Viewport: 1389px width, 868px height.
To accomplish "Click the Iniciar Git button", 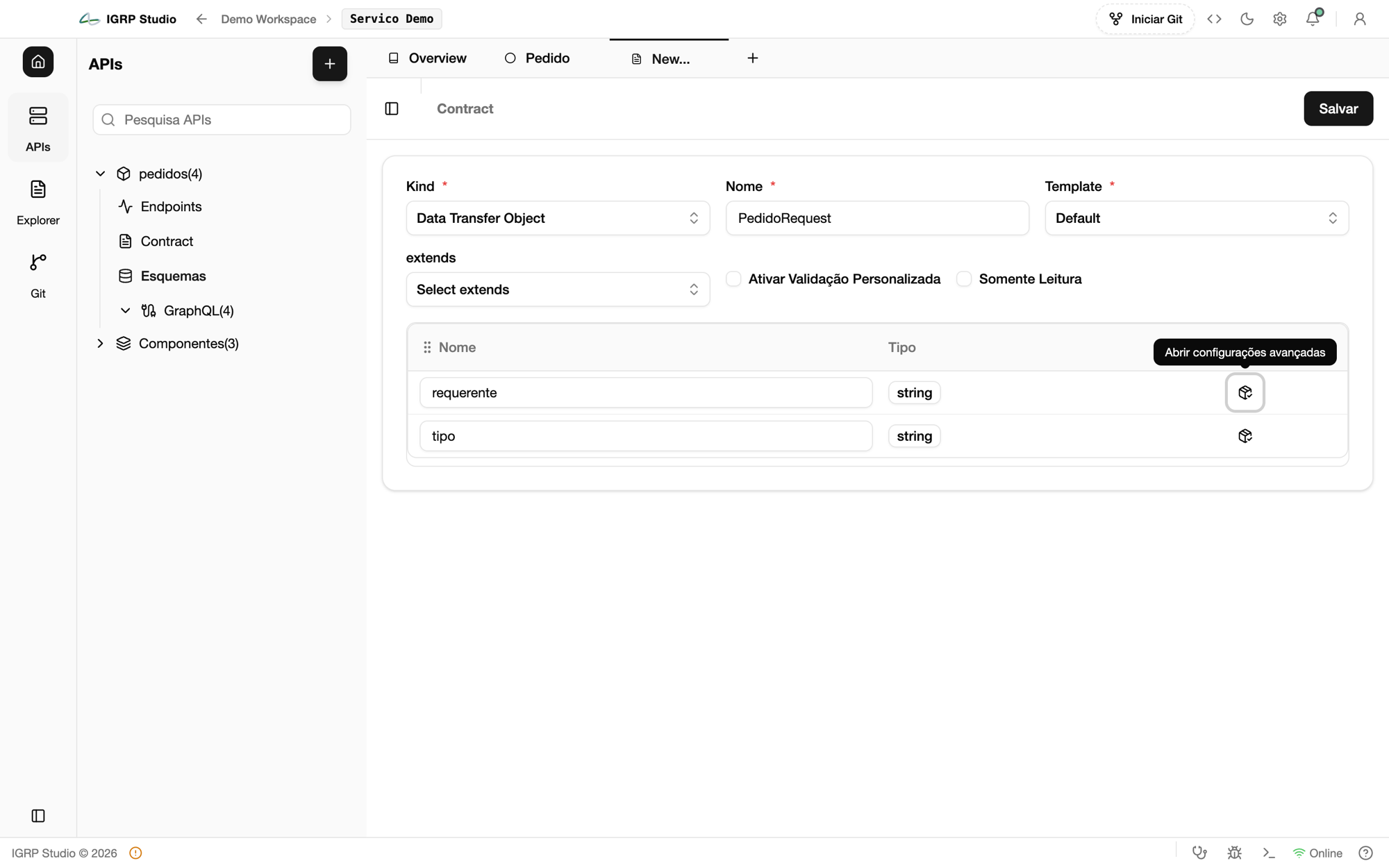I will 1145,19.
